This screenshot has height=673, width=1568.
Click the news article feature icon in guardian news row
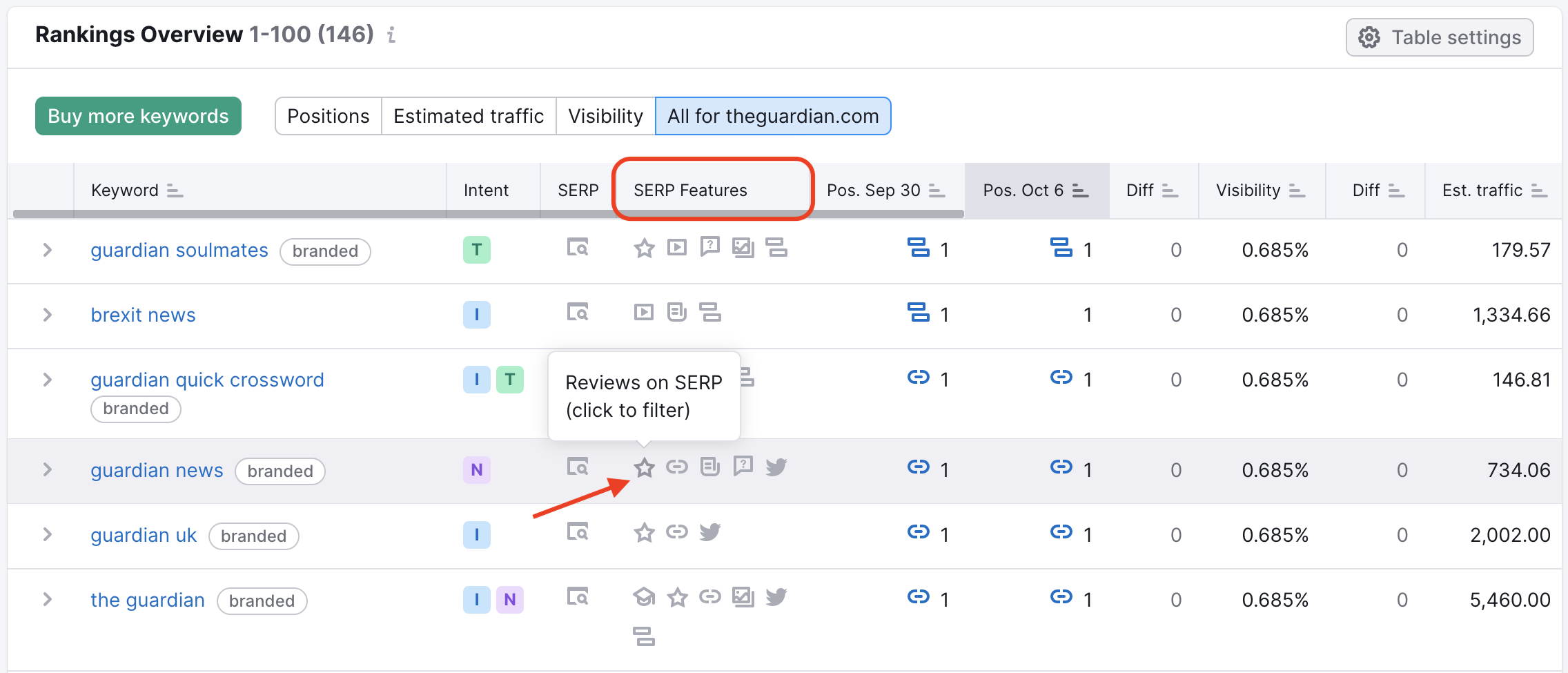tap(710, 467)
